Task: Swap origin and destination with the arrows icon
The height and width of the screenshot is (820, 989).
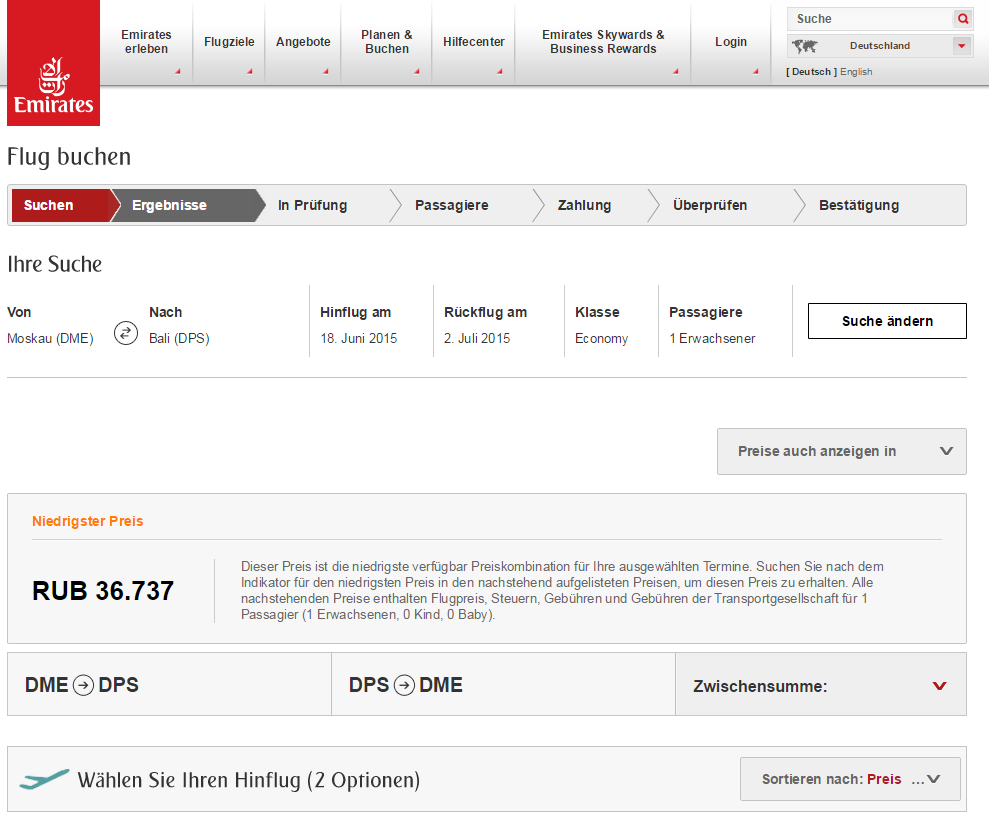Action: [x=126, y=332]
